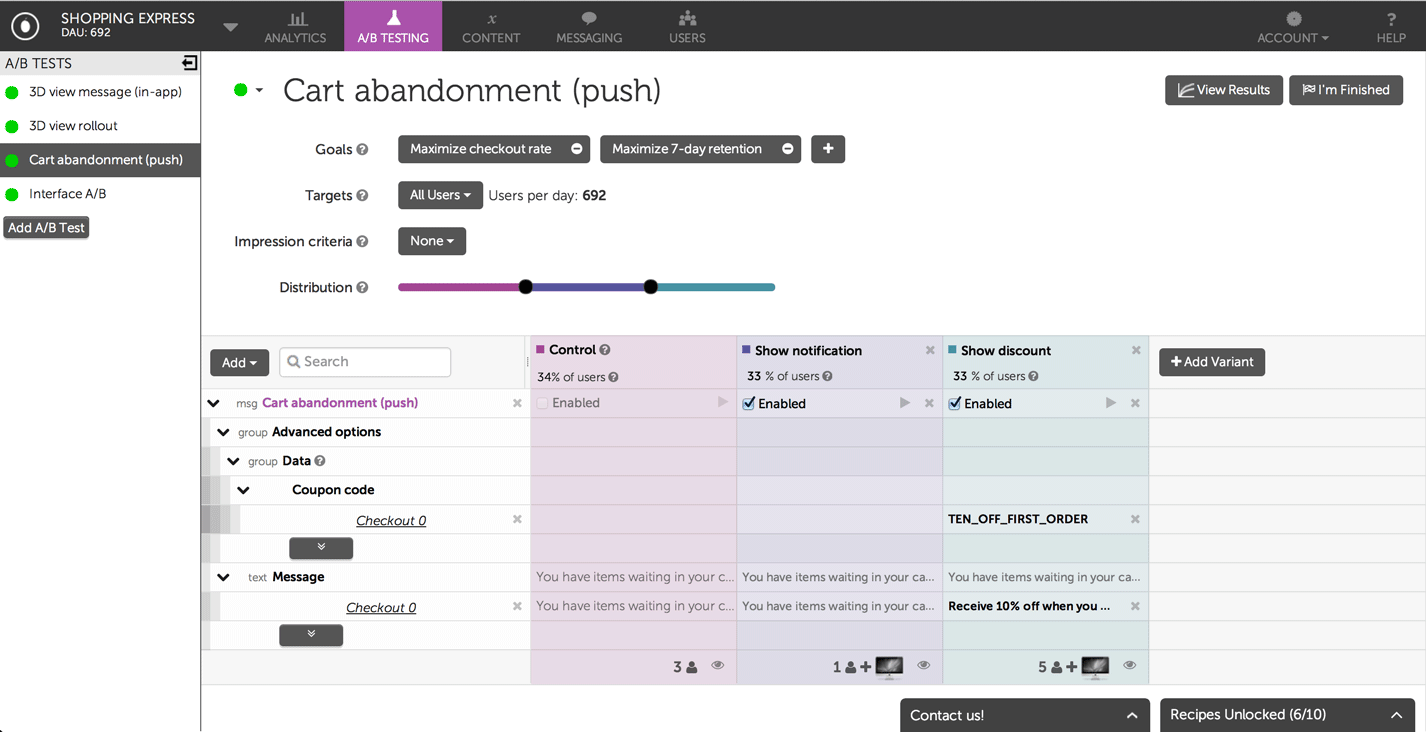Click the first Distribution slider handle
Screen dimensions: 1426x732
526,287
